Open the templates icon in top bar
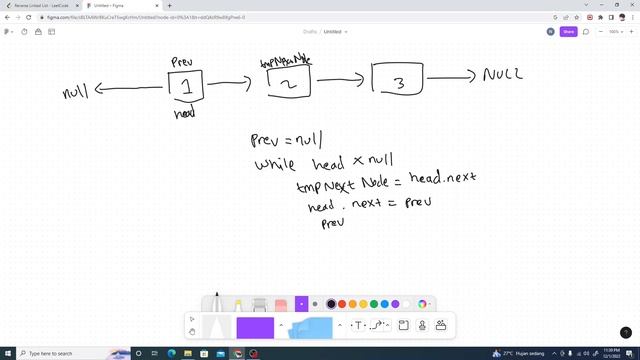Image resolution: width=640 pixels, height=360 pixels. (51, 31)
